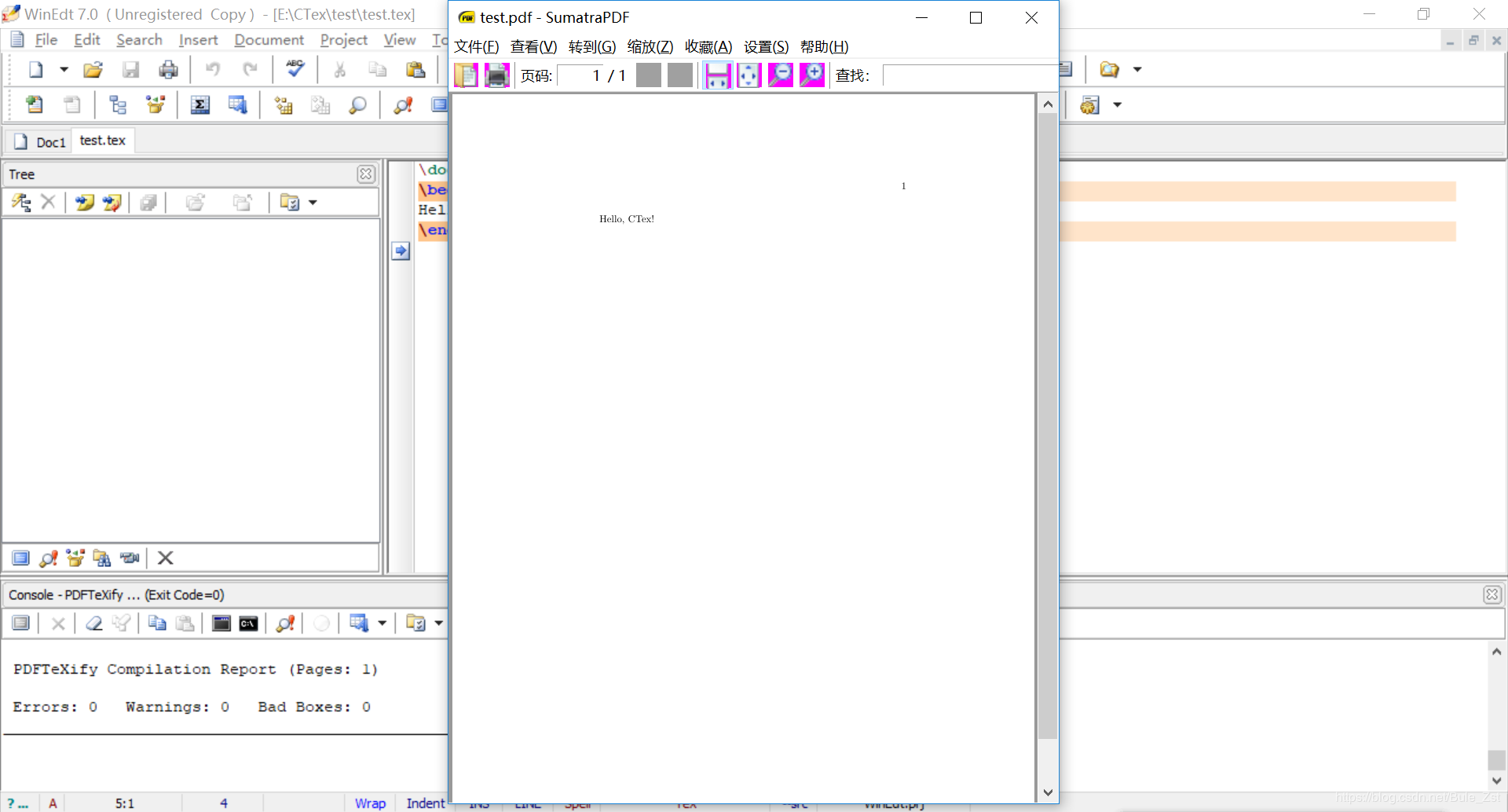Viewport: 1508px width, 812px height.
Task: Open the gear icon dropdown arrow right of SumatraPDF
Action: point(1118,105)
